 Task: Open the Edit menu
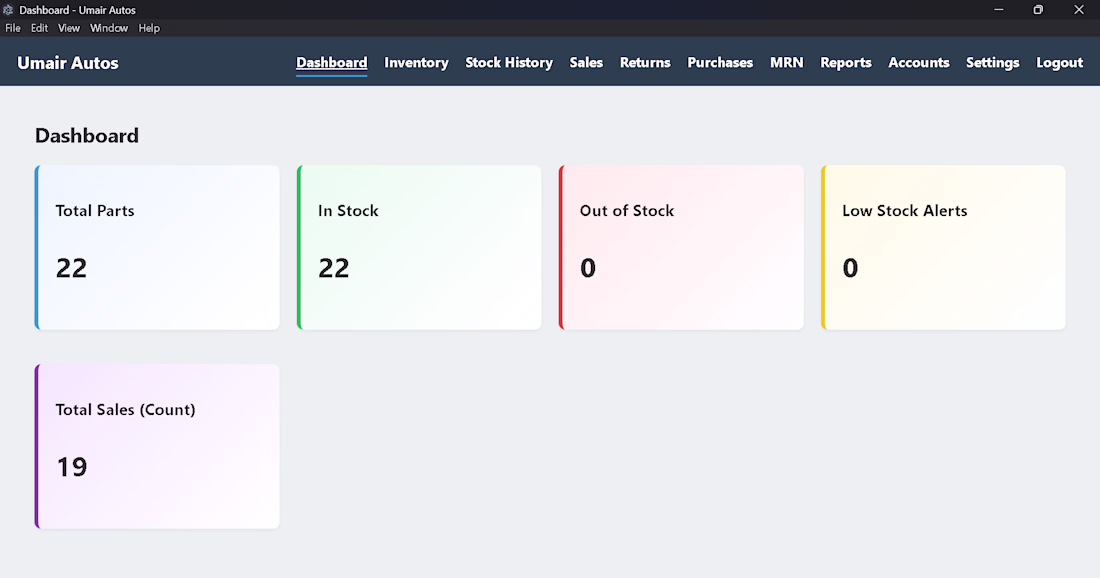(39, 28)
